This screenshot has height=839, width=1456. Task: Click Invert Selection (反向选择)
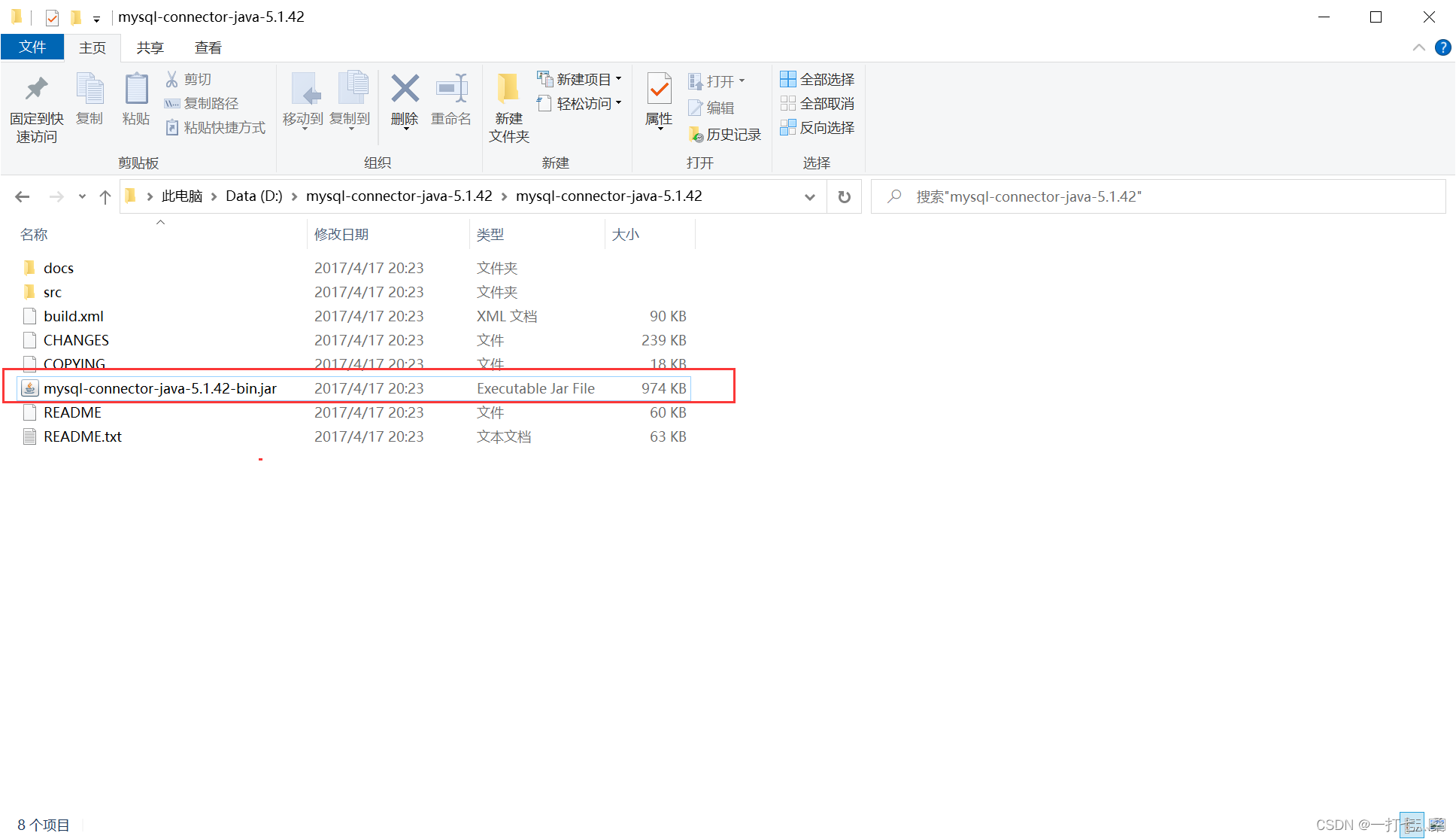[817, 127]
